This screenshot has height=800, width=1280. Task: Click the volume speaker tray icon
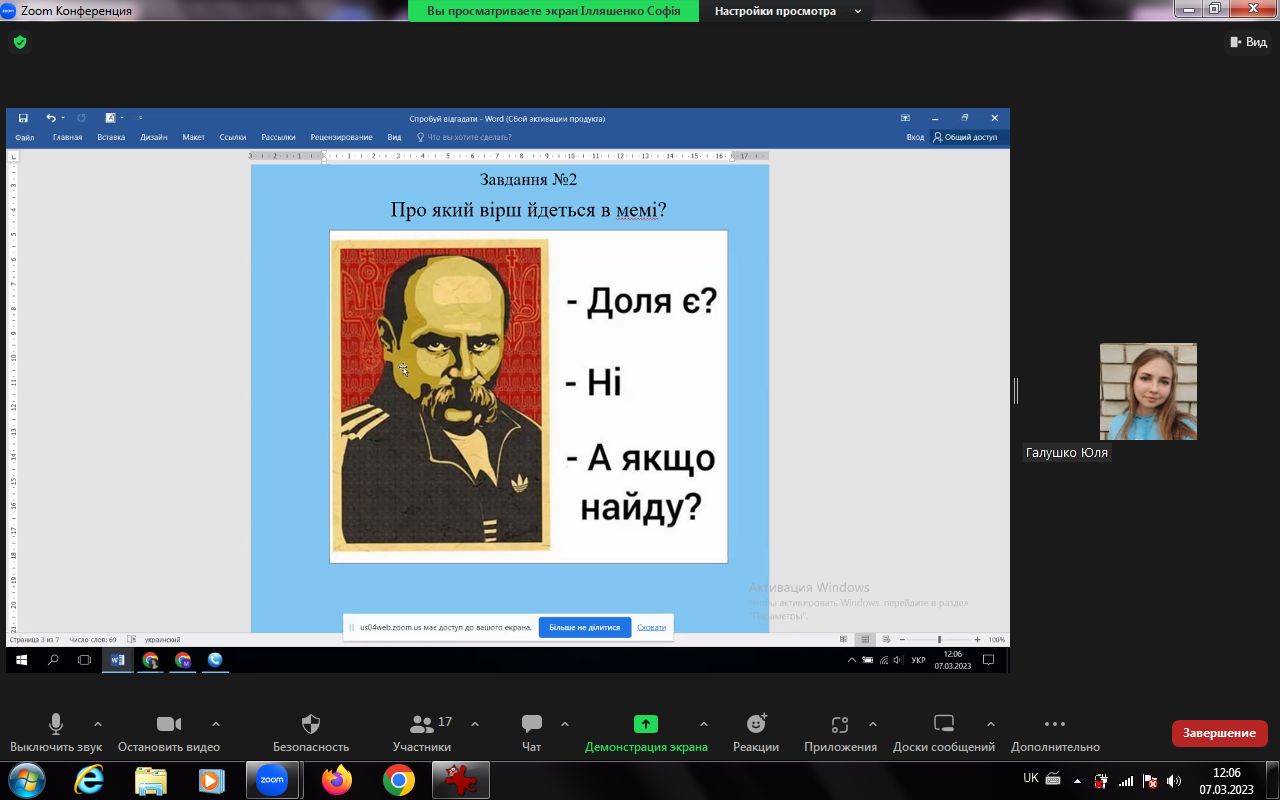coord(1174,781)
